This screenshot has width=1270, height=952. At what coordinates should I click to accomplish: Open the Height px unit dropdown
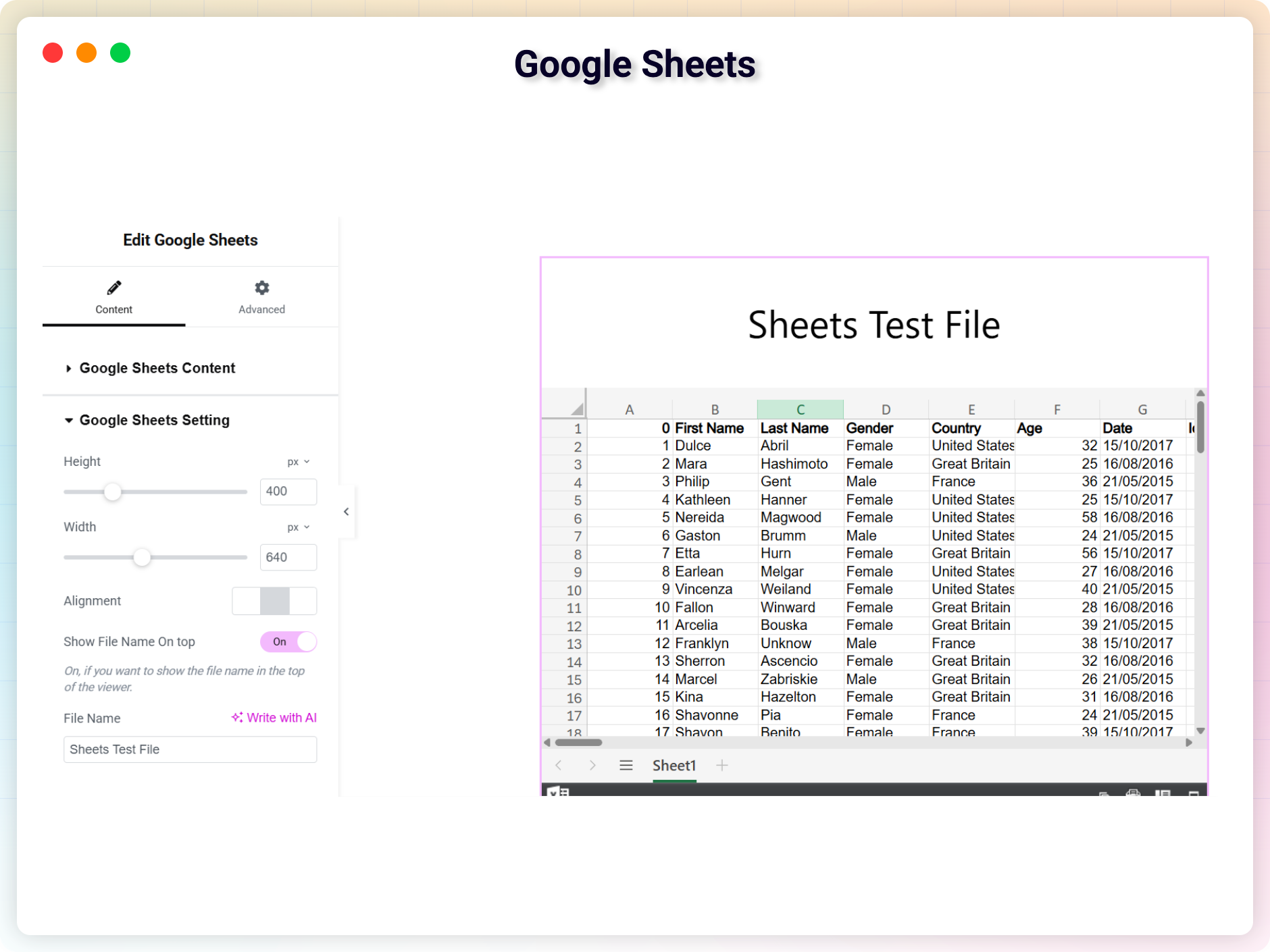click(298, 462)
